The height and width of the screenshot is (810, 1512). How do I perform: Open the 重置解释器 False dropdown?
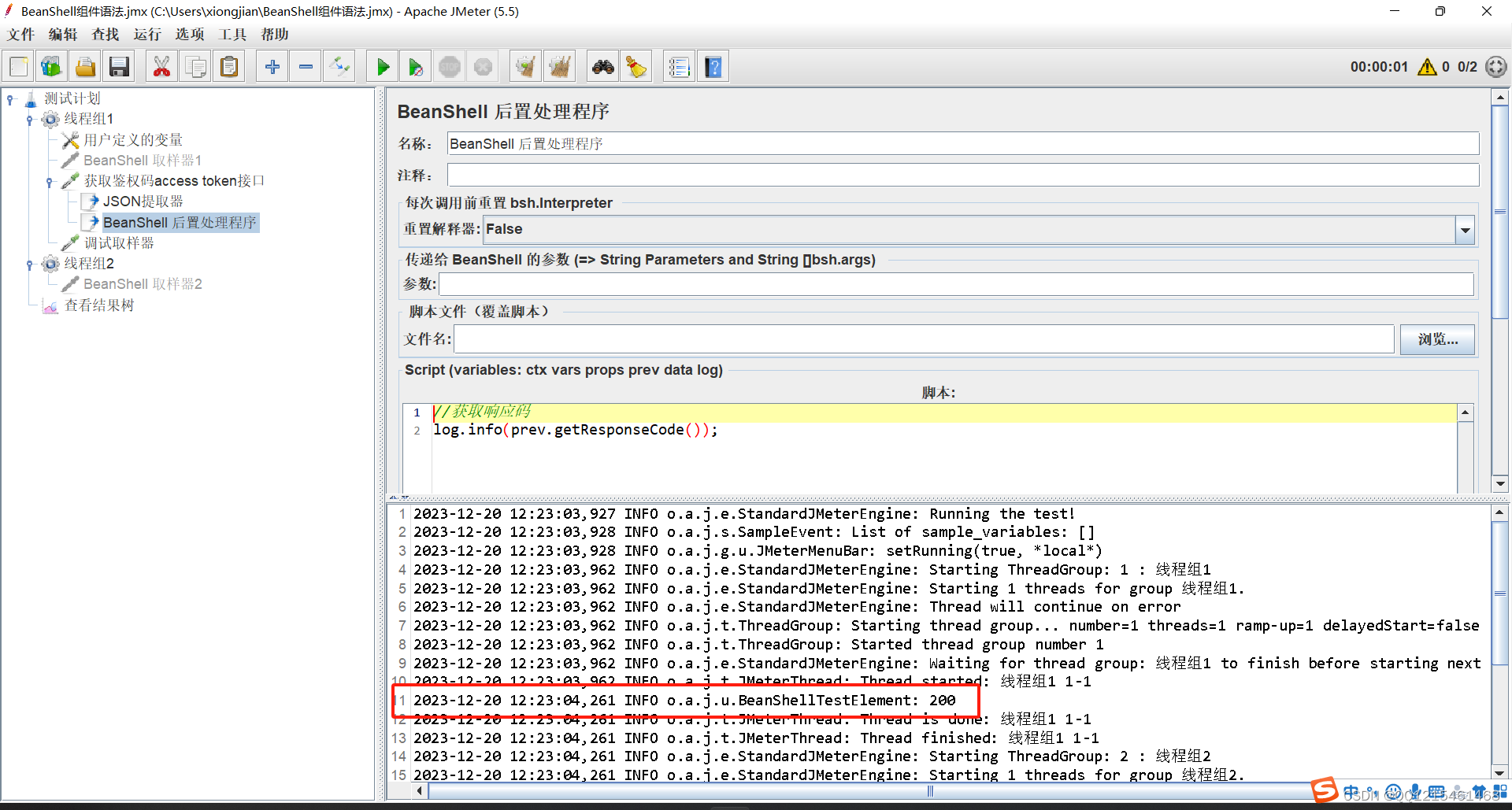1465,230
